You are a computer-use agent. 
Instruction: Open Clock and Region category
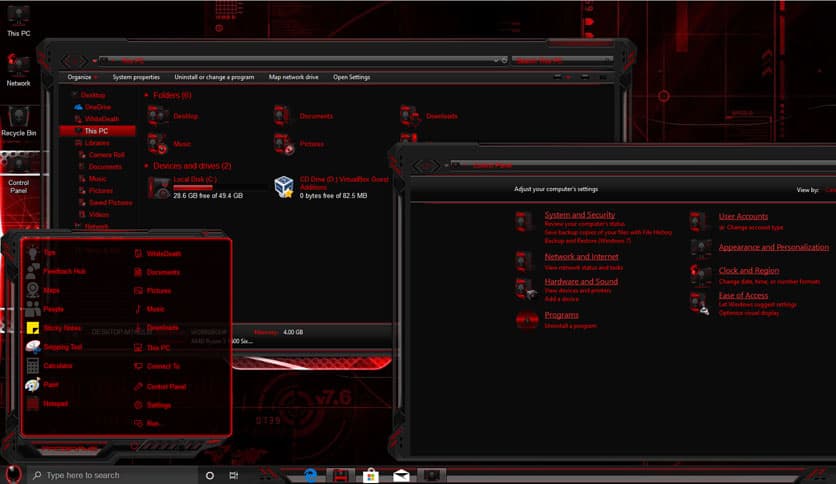click(749, 271)
